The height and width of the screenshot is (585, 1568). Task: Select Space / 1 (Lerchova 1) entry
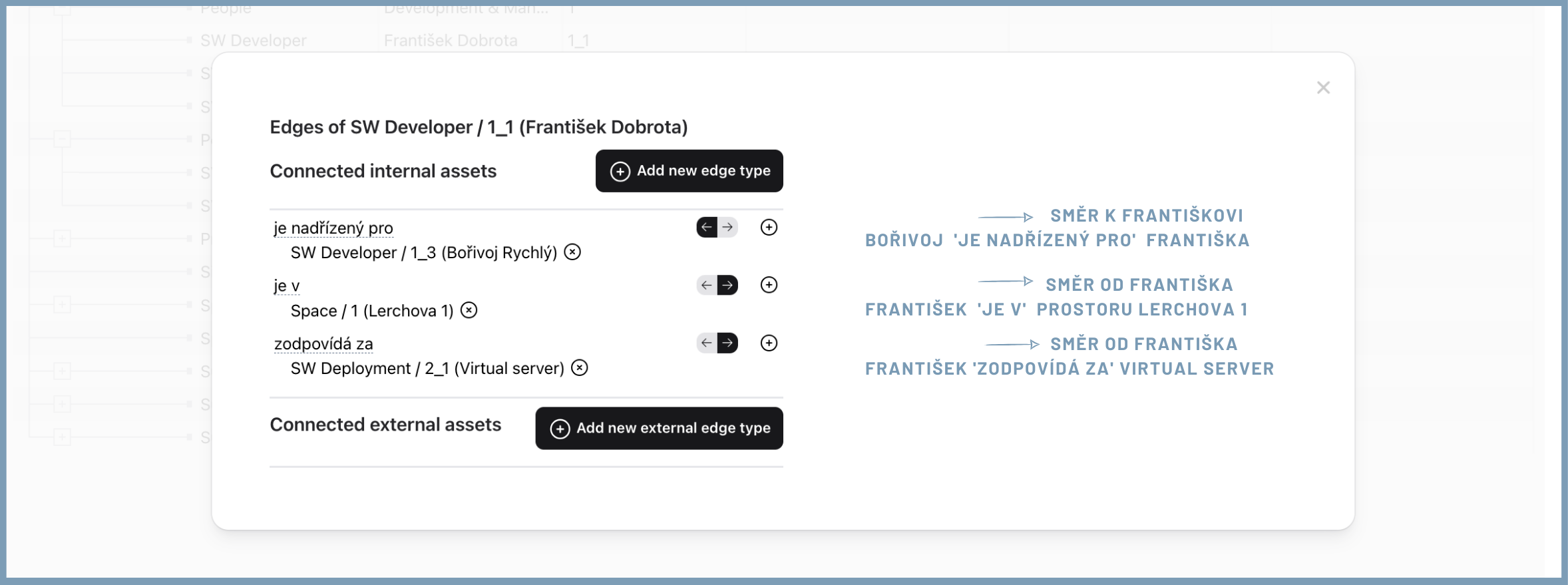pyautogui.click(x=371, y=311)
